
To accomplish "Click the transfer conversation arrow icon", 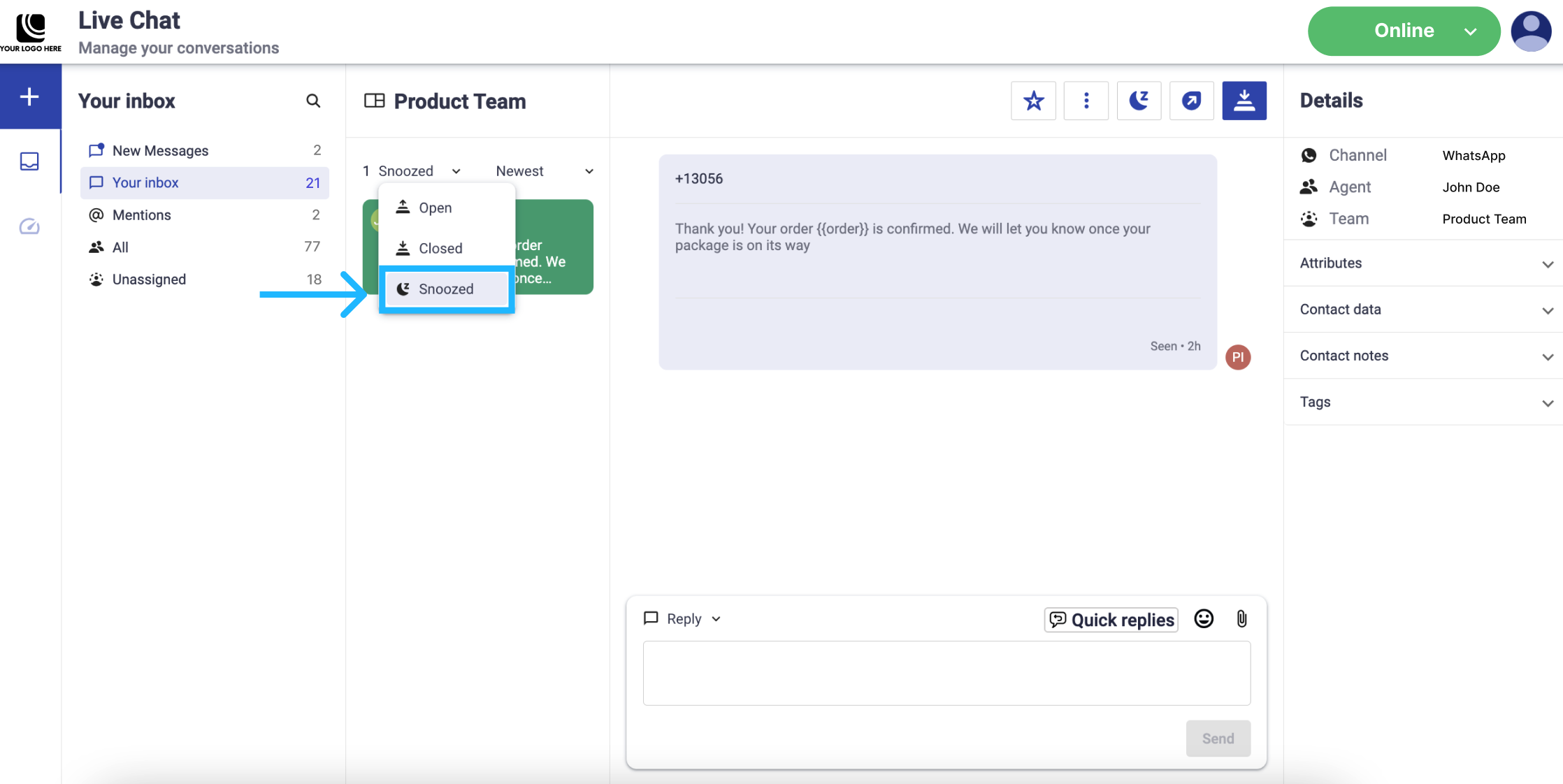I will (x=1191, y=101).
